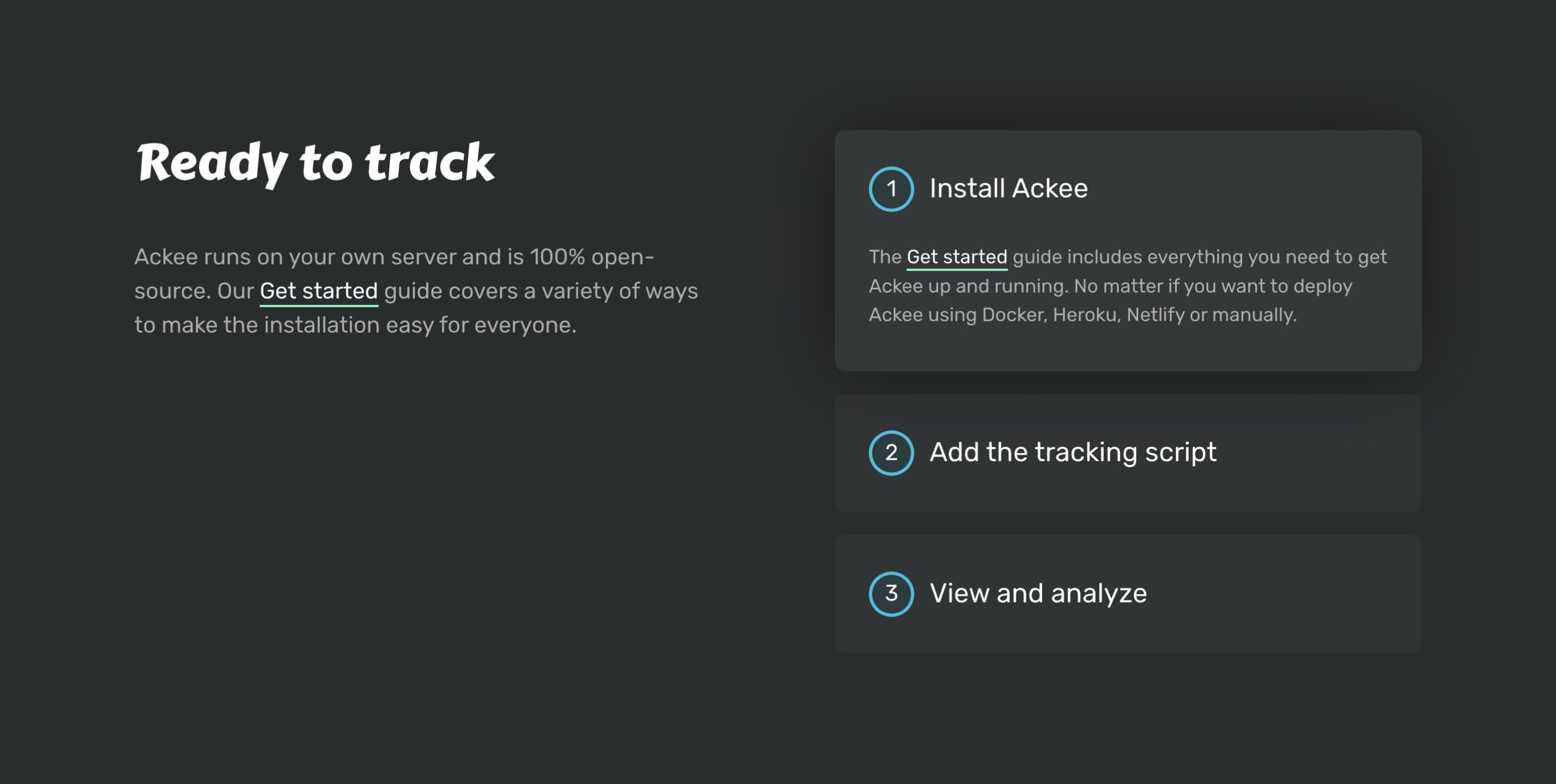Viewport: 1556px width, 784px height.
Task: Open Get started link inside Install Ackee card
Action: click(x=956, y=257)
